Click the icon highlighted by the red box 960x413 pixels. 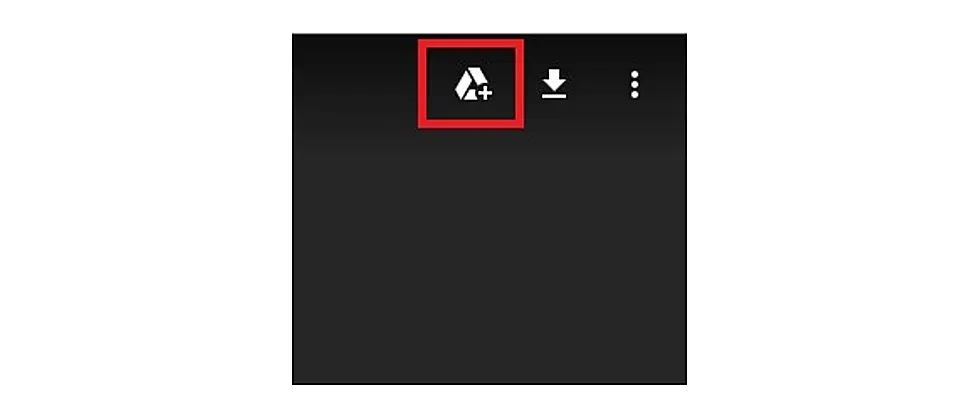click(473, 84)
